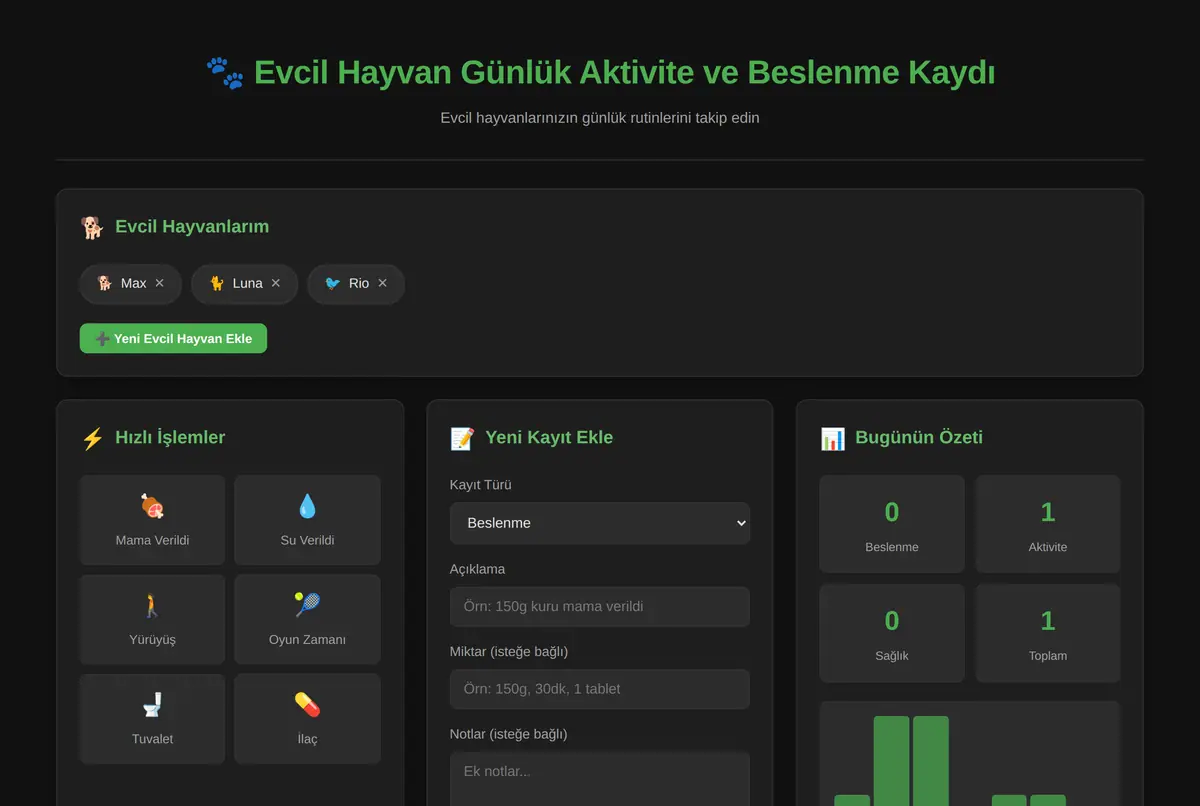1200x806 pixels.
Task: Remove Max with its X icon
Action: click(x=159, y=283)
